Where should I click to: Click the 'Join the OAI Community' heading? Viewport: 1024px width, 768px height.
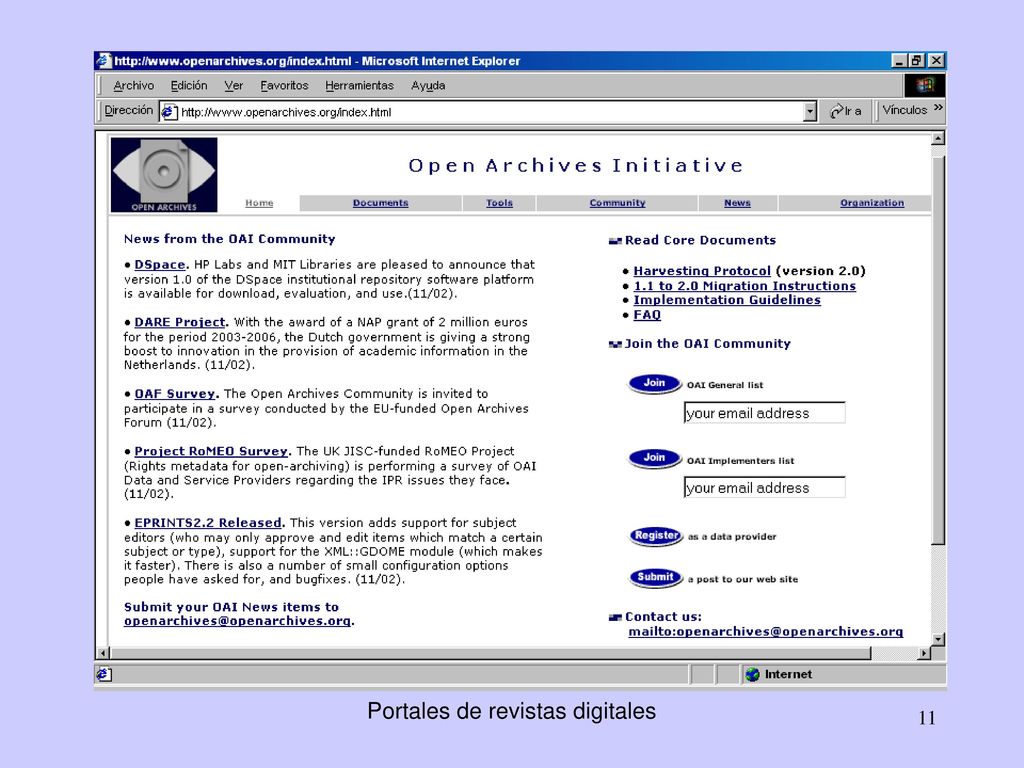coord(707,344)
